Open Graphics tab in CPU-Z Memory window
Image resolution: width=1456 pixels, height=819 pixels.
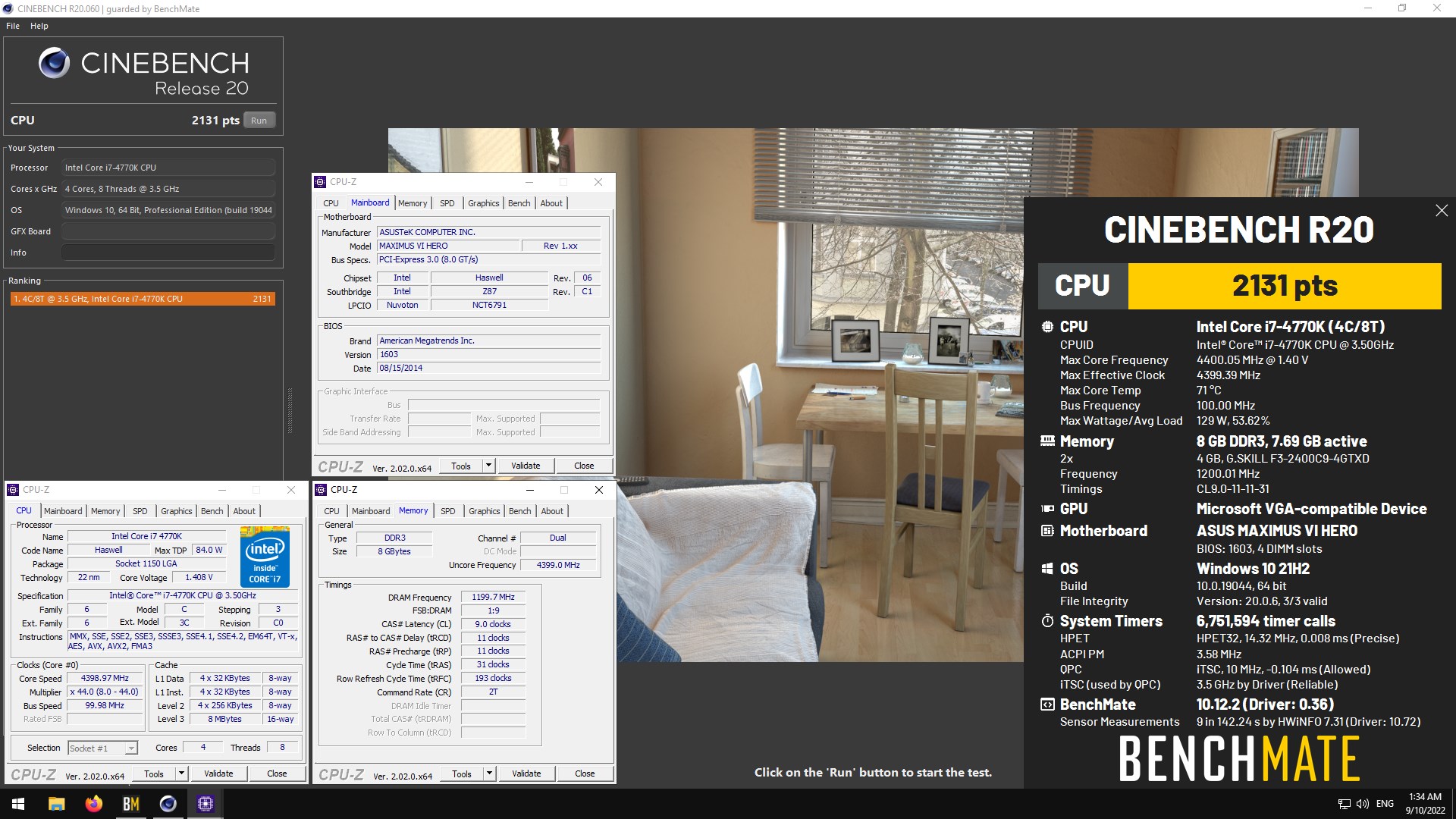[485, 511]
